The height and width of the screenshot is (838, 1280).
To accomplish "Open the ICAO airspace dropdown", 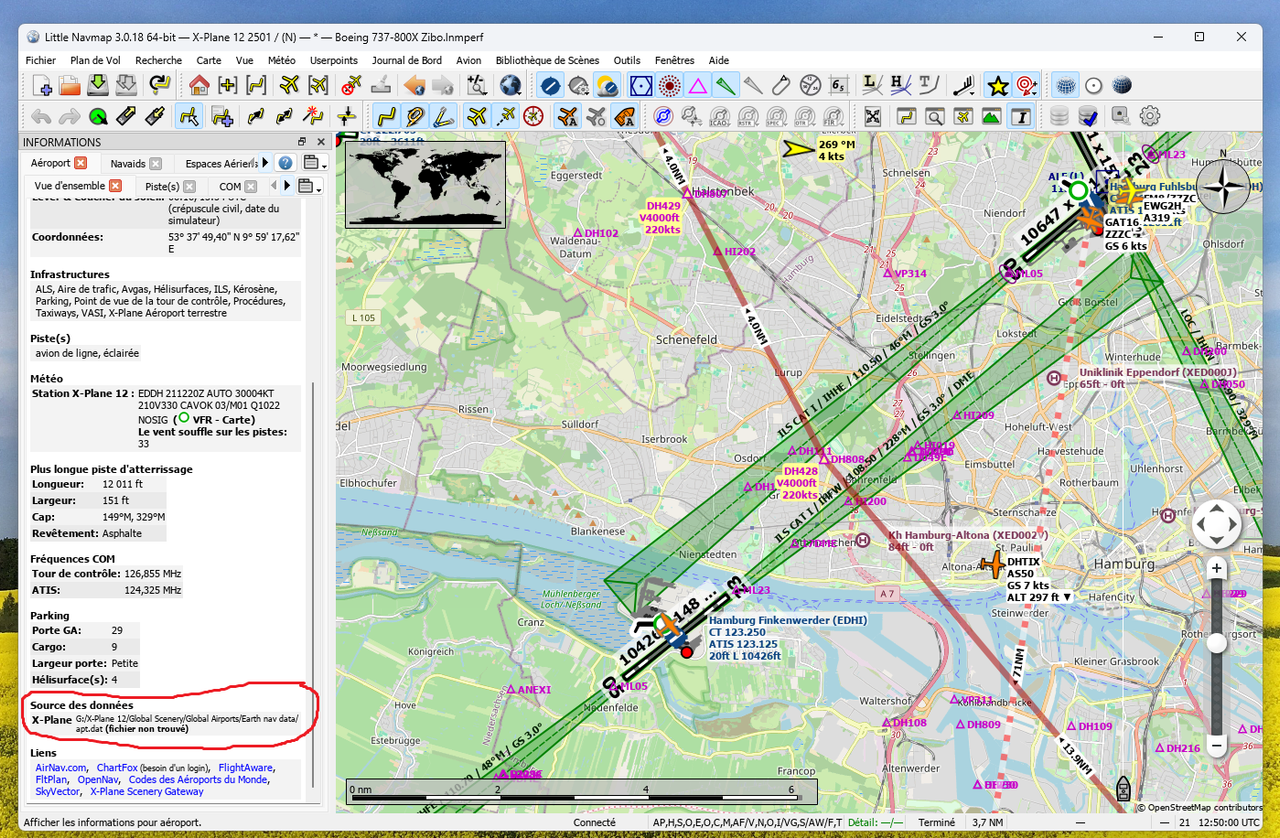I will [720, 116].
